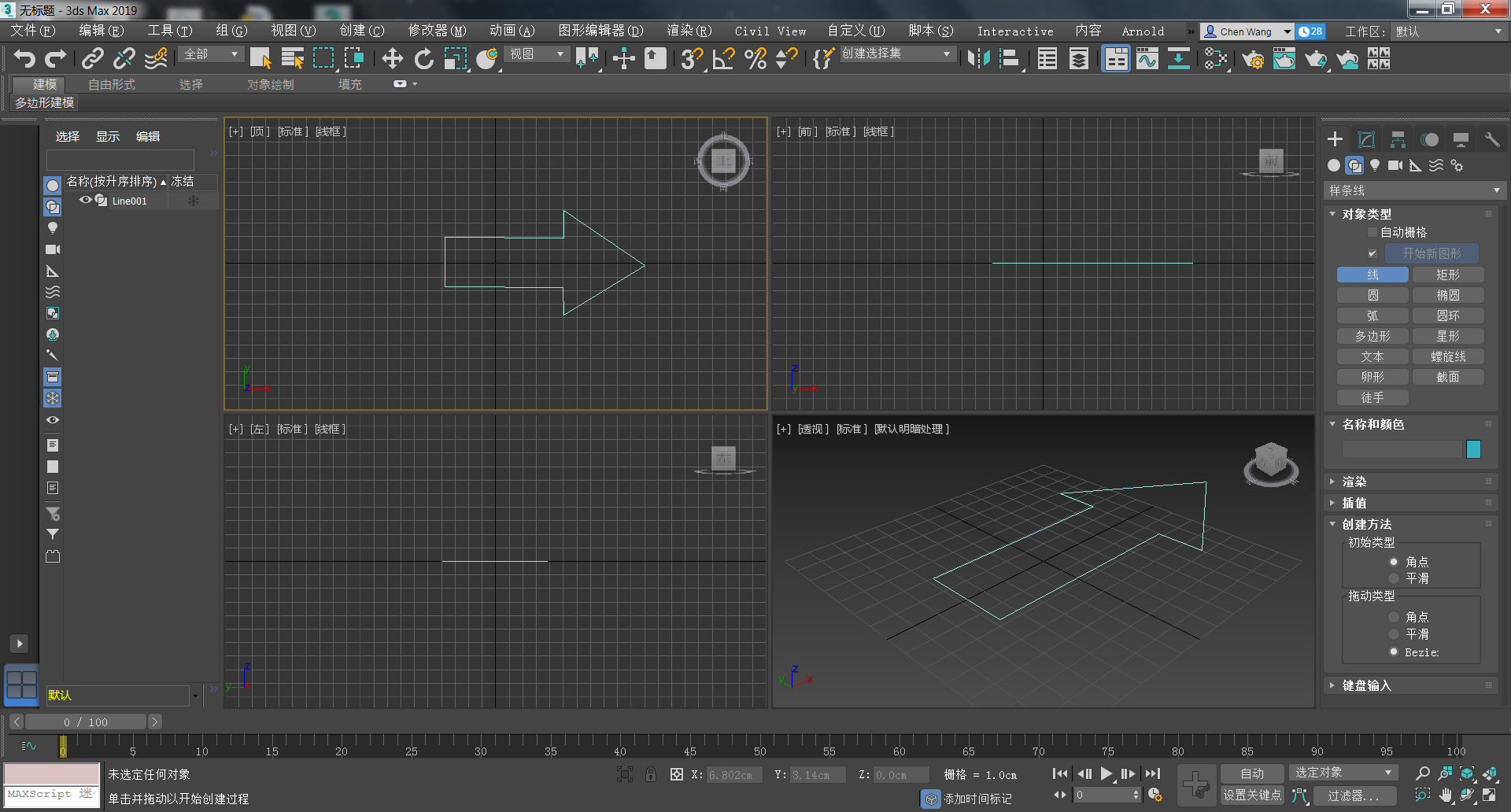Choose the Select and Move tool
The image size is (1511, 812).
coord(392,59)
